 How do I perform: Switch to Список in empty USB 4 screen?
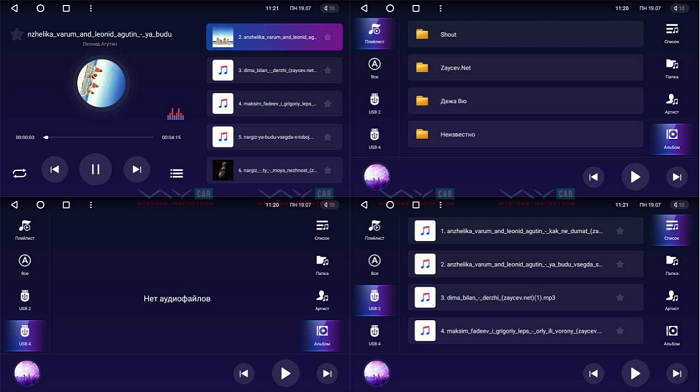point(322,229)
